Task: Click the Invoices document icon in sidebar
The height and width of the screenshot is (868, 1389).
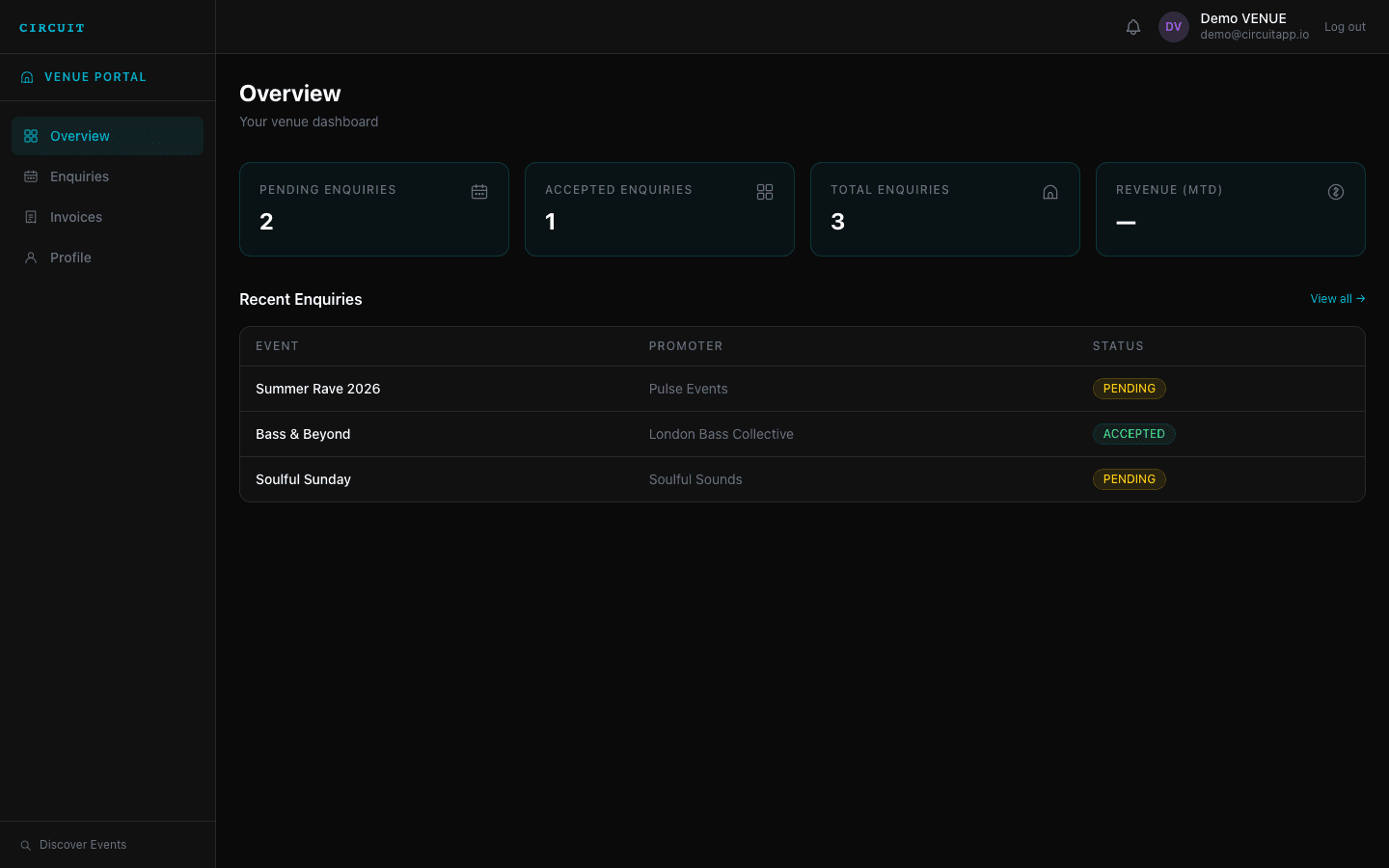Action: pos(31,217)
